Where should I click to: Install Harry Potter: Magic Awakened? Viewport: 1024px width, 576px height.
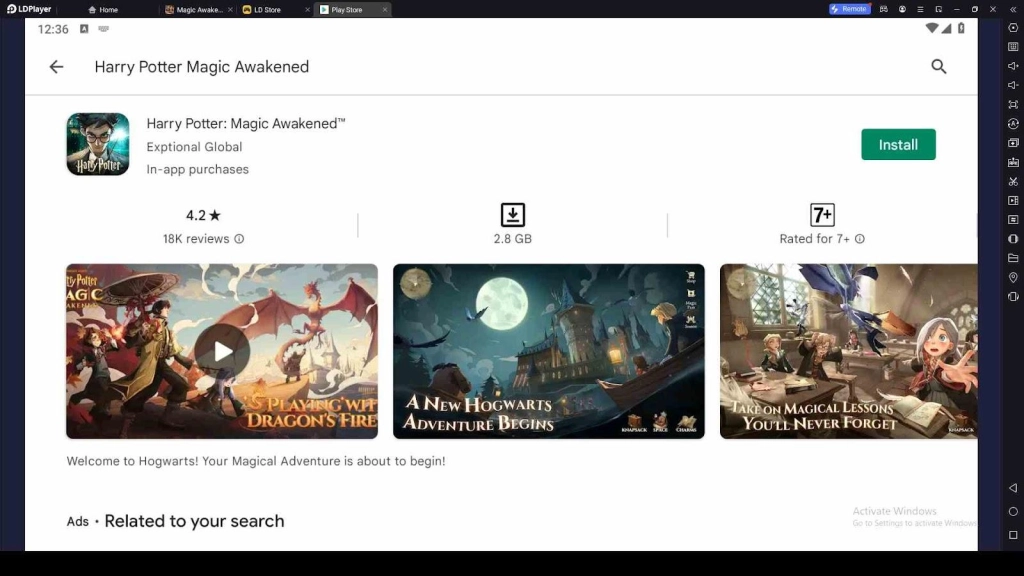[x=898, y=144]
